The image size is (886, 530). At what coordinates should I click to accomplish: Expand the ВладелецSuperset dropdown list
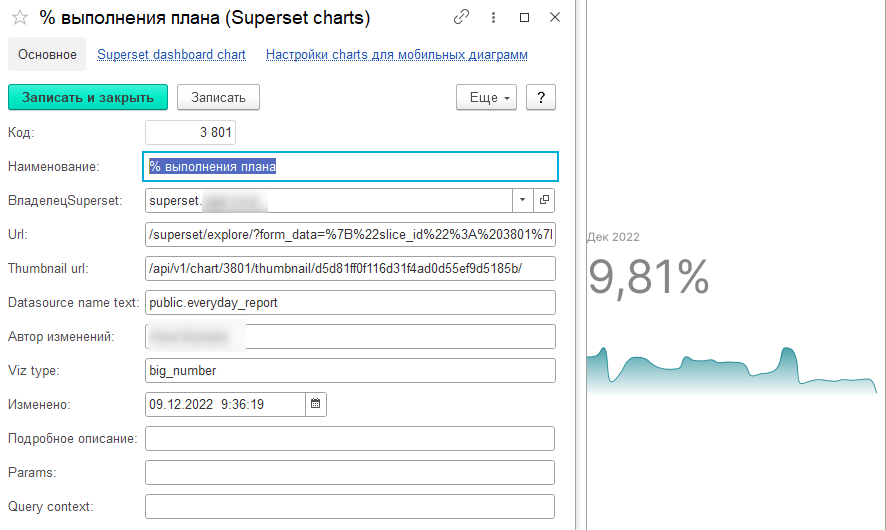click(x=523, y=200)
